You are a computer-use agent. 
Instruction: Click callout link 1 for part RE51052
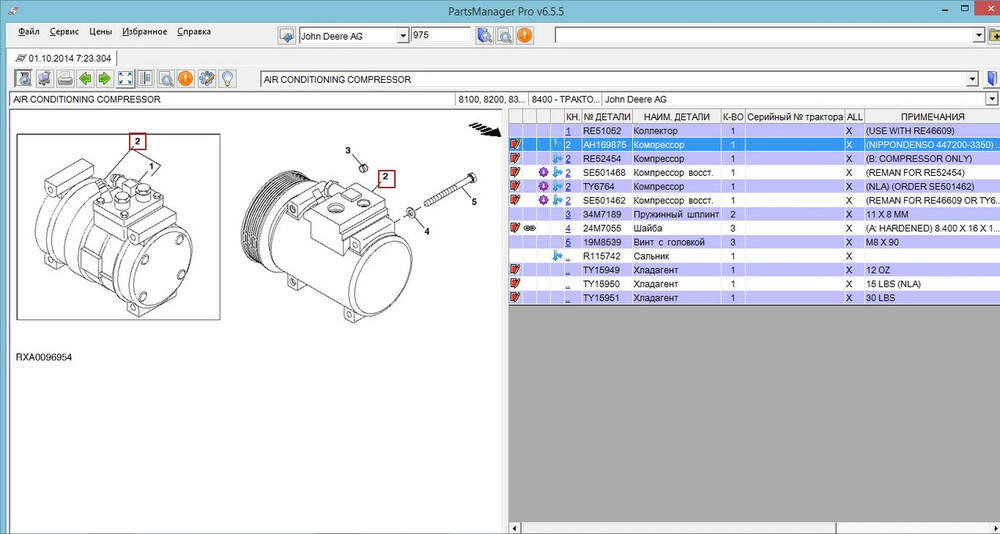[x=568, y=131]
